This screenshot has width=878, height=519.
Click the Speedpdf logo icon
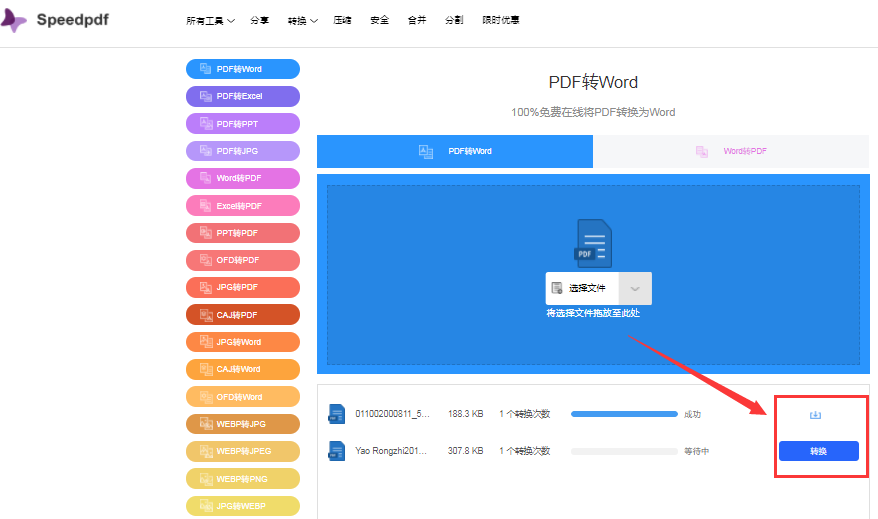(13, 20)
